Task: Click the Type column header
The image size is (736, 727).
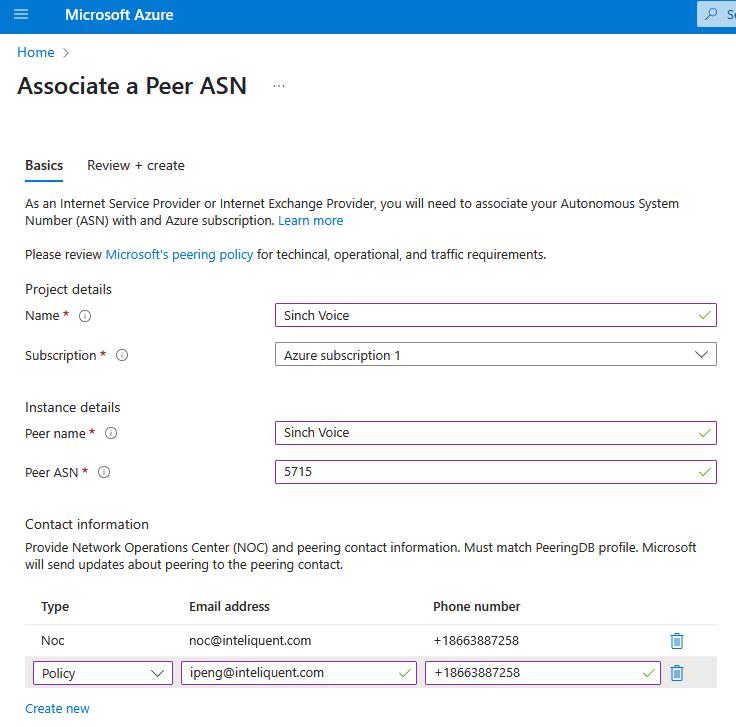Action: 55,607
